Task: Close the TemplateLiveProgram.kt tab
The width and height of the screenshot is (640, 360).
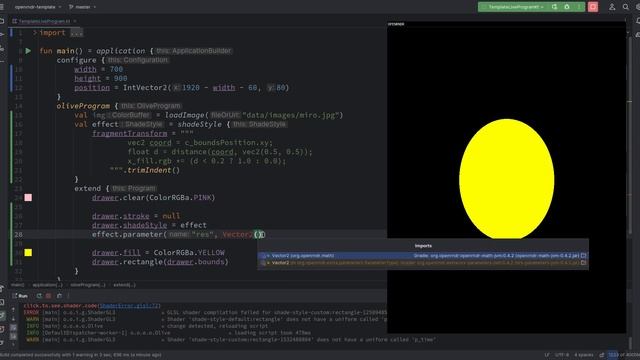Action: point(75,21)
